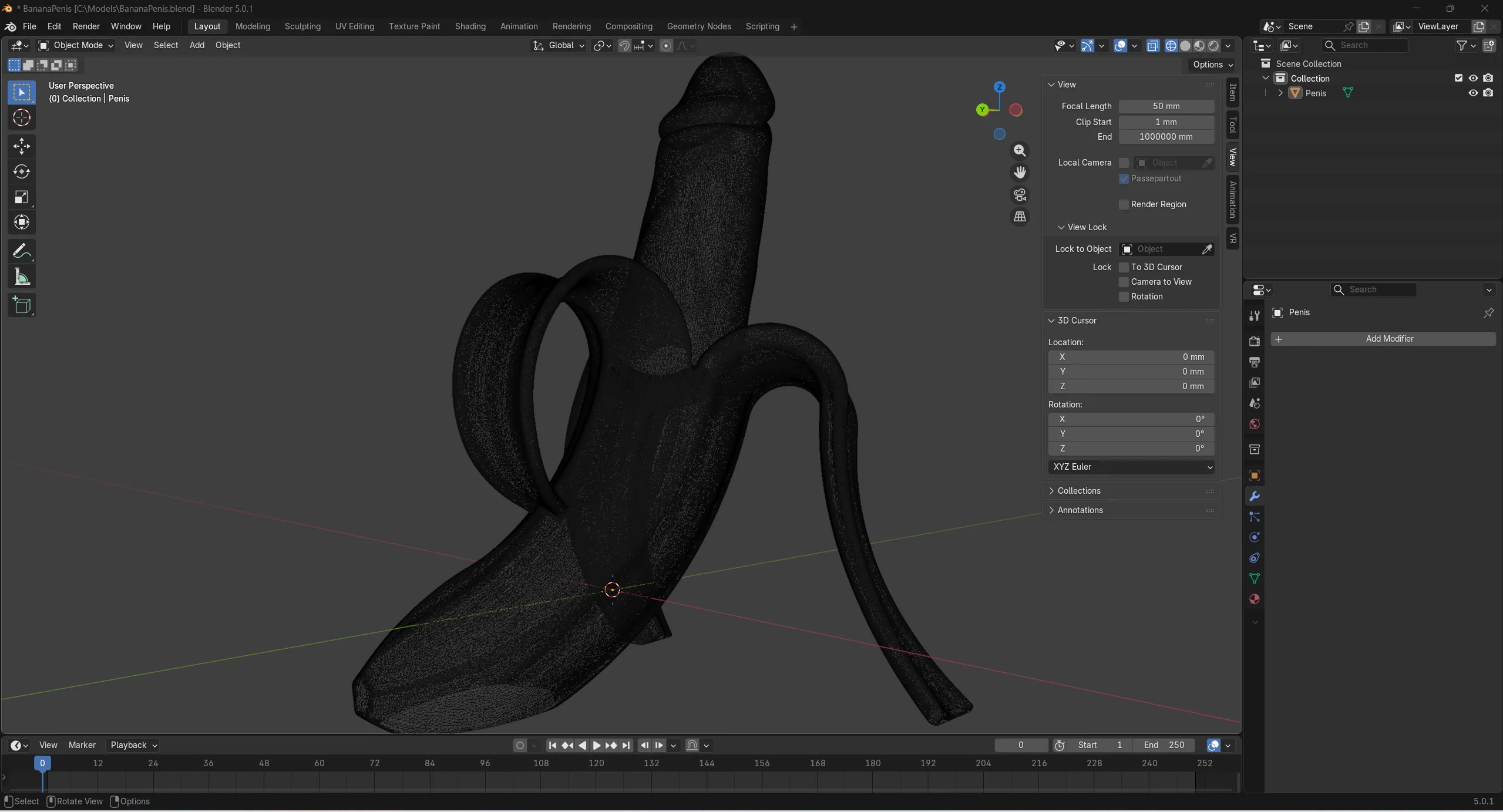1503x812 pixels.
Task: Switch to the Geometry Nodes workspace tab
Action: pos(699,26)
